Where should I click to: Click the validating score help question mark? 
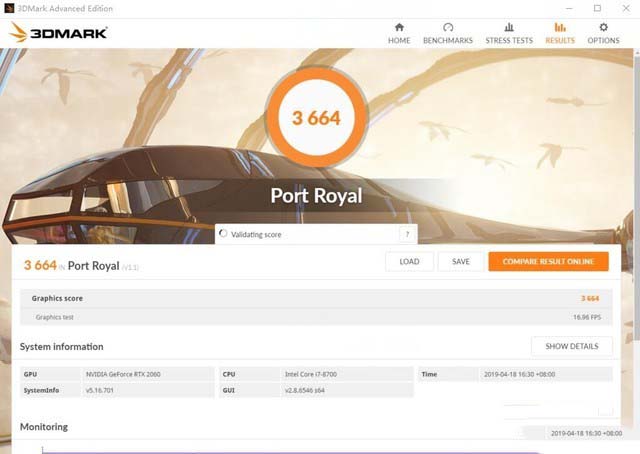(x=407, y=234)
